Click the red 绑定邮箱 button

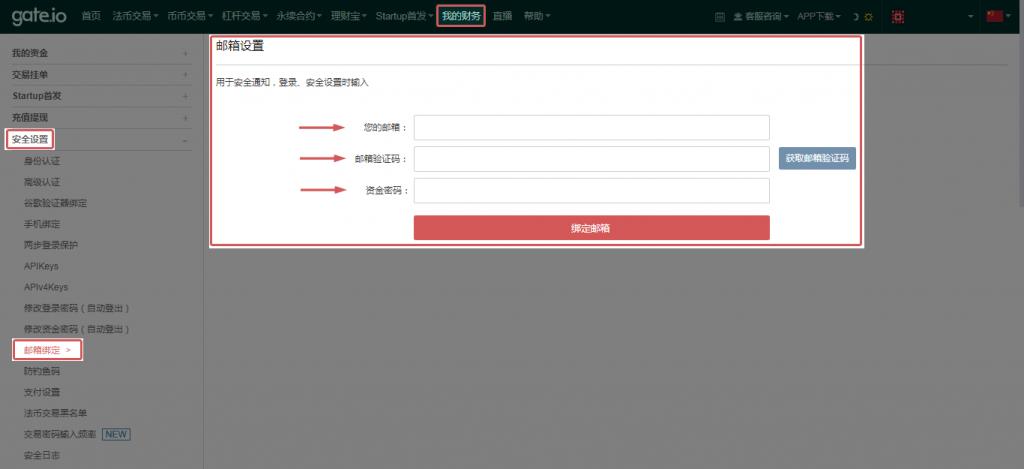[592, 228]
